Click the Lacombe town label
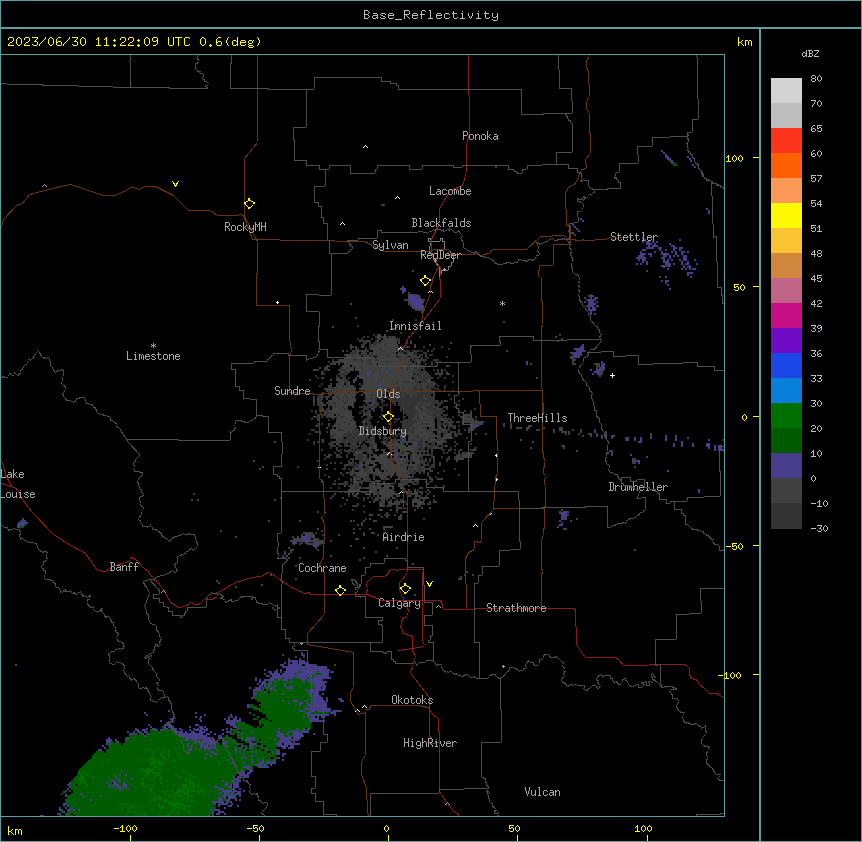 (x=450, y=191)
